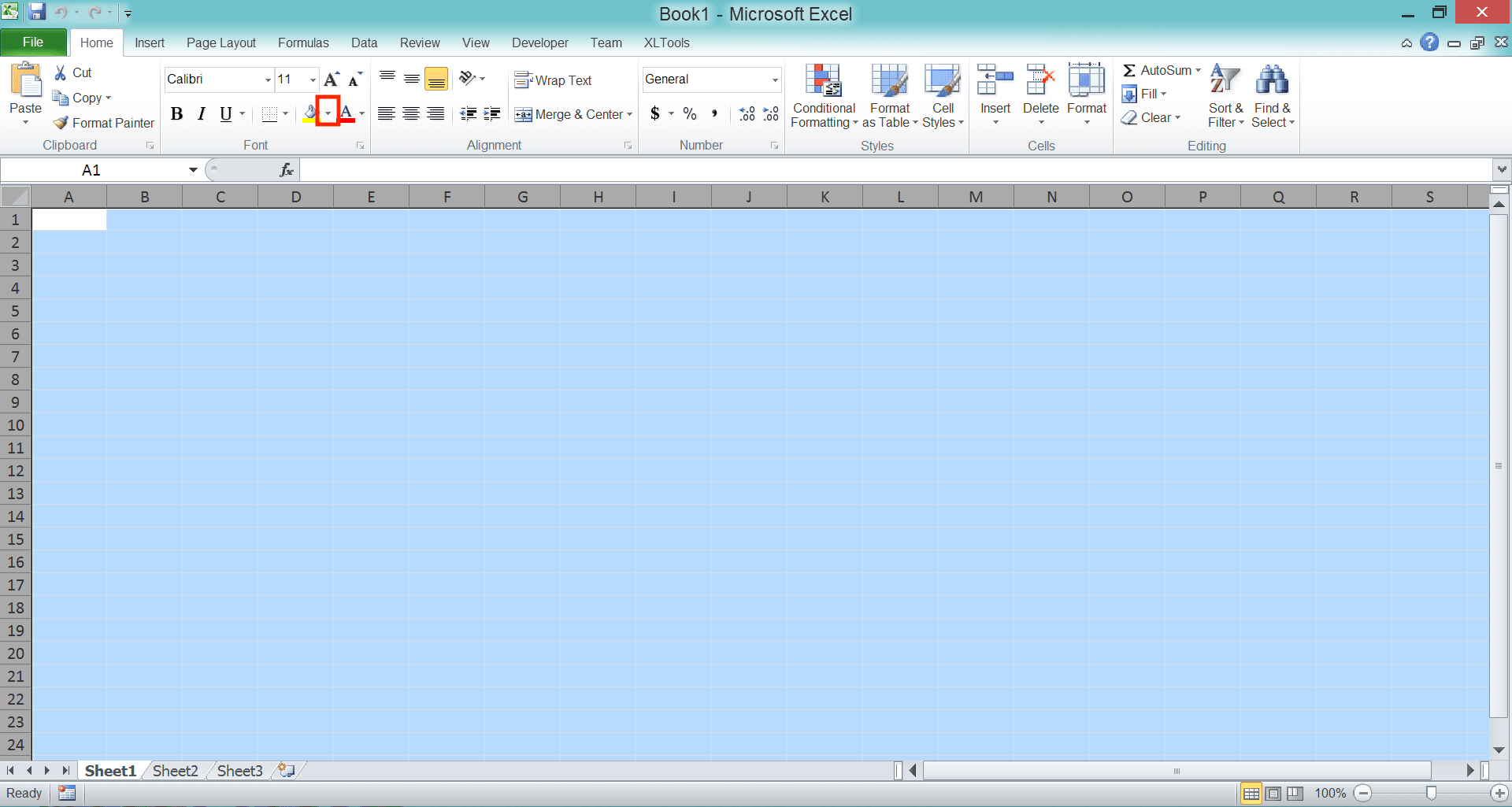Switch to the XLTools tab
Viewport: 1512px width, 807px height.
[666, 43]
